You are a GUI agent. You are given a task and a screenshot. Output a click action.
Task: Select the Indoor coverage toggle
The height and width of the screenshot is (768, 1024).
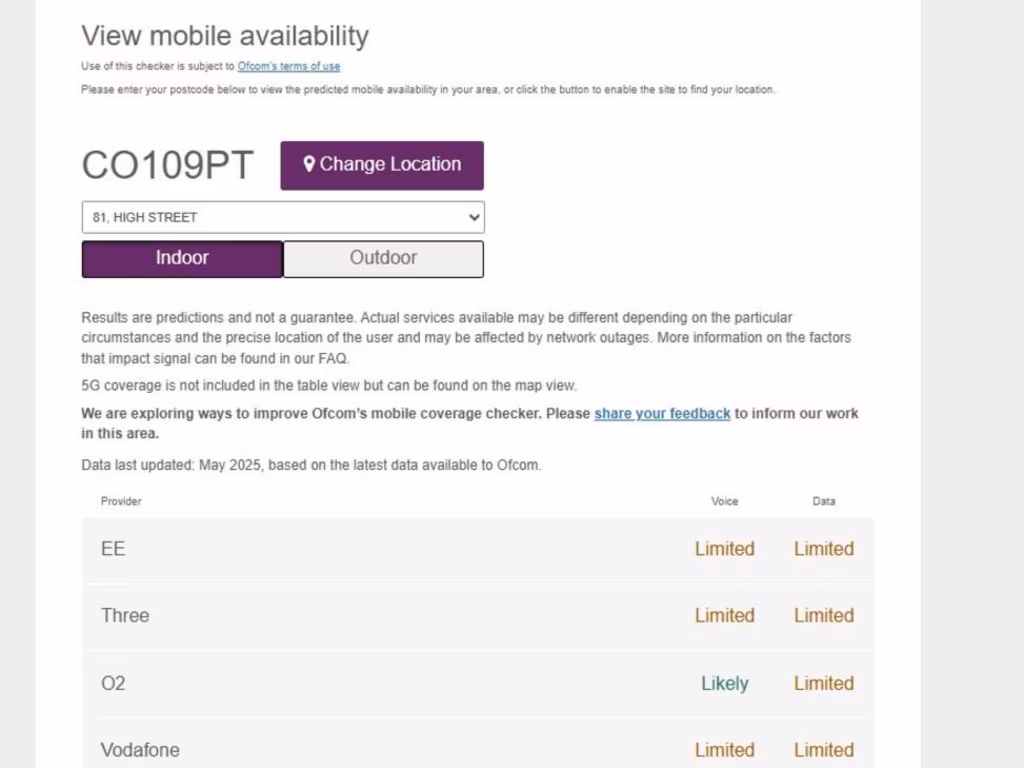pos(182,258)
